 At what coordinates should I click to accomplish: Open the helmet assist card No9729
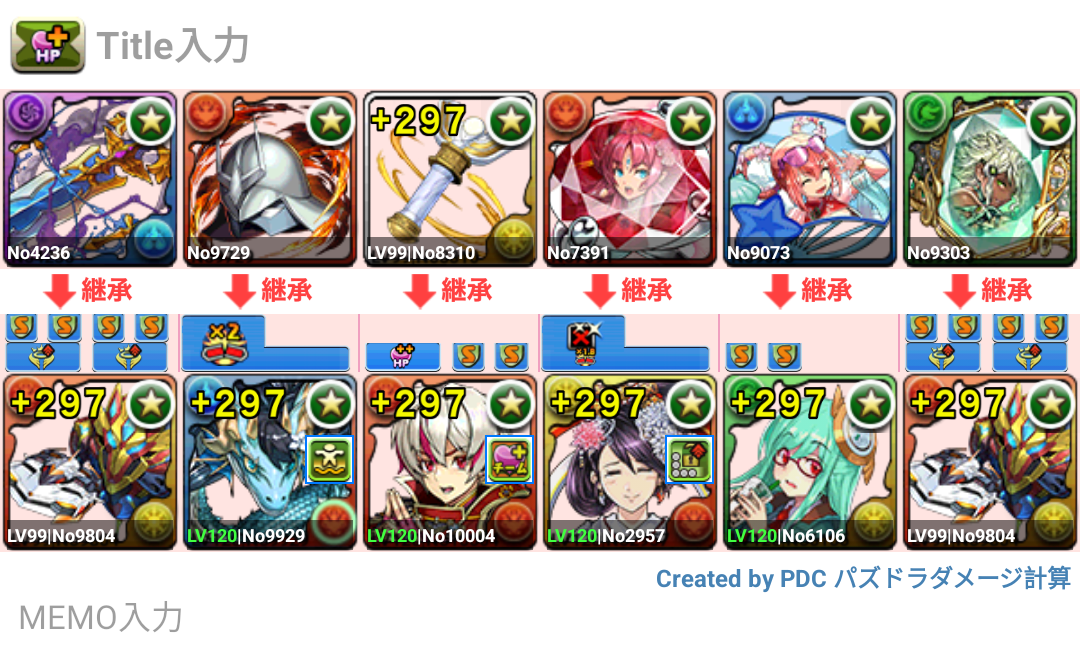(x=270, y=179)
